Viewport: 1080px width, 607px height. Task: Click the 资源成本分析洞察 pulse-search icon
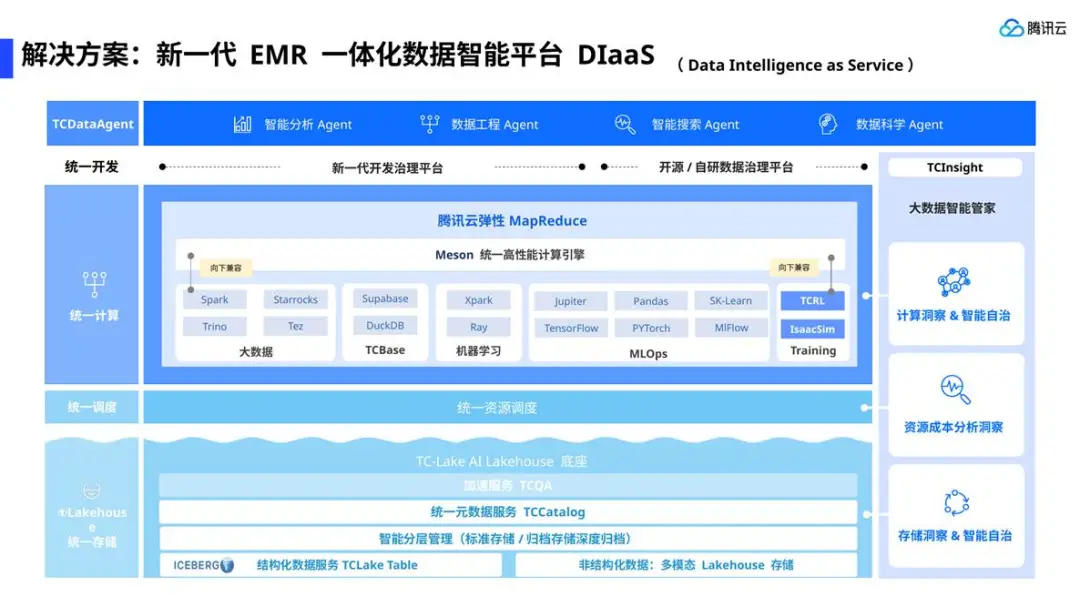point(955,390)
